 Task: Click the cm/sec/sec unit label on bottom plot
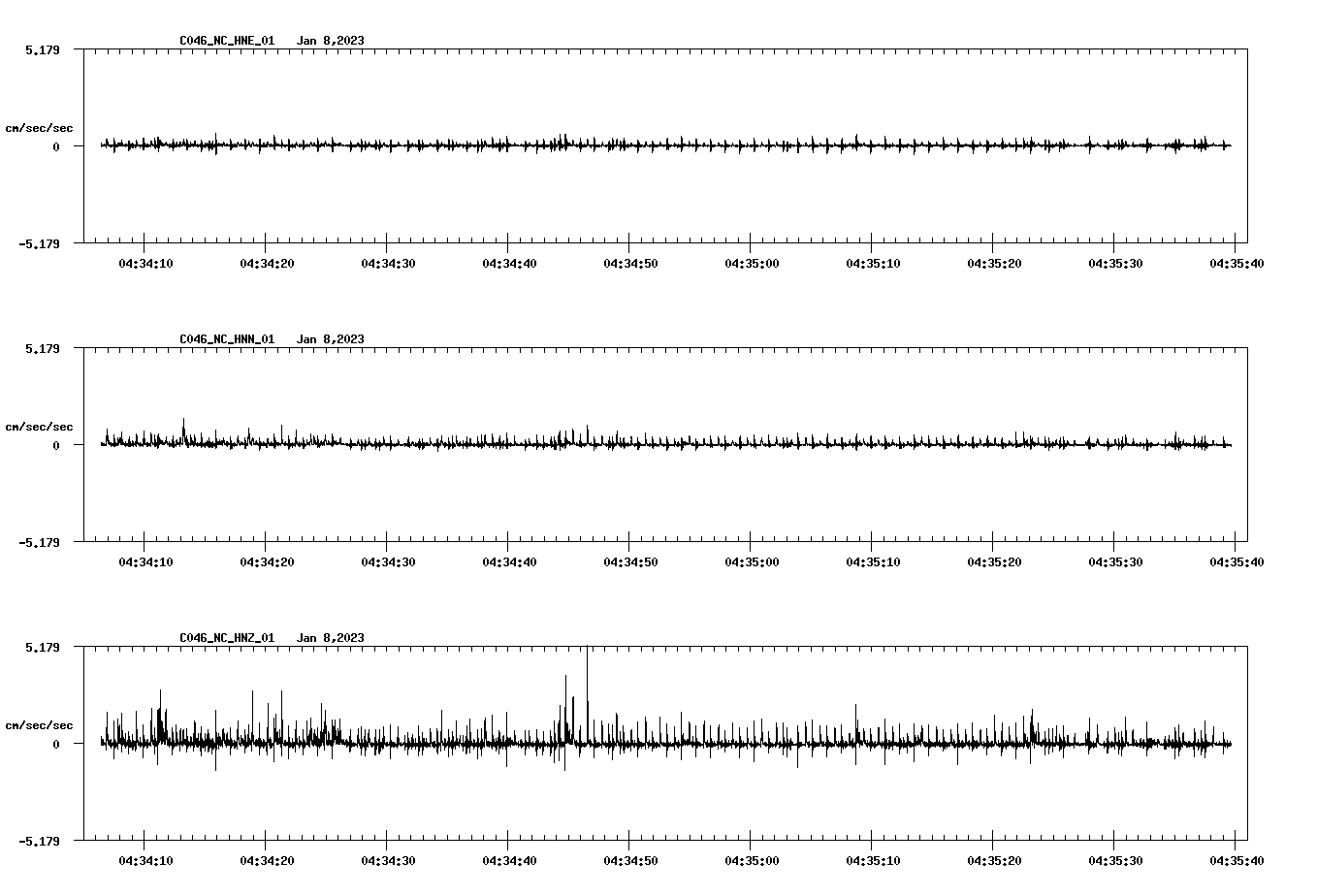coord(41,721)
